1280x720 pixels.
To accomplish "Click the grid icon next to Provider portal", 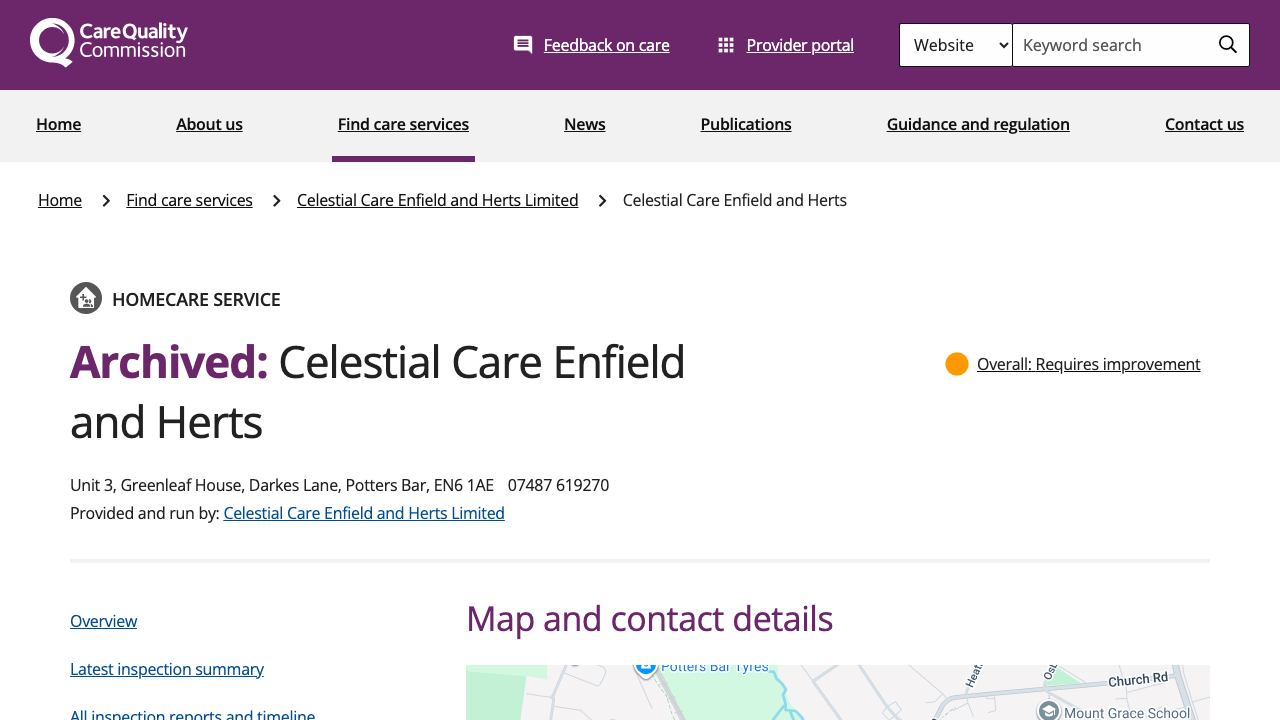I will coord(726,43).
